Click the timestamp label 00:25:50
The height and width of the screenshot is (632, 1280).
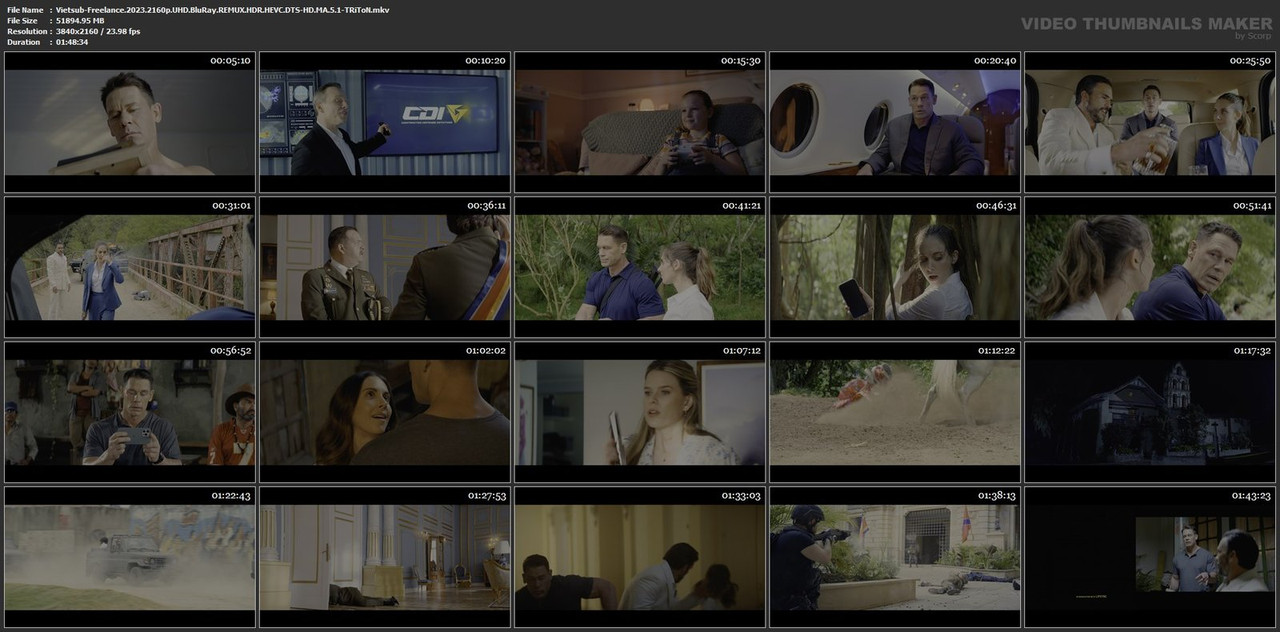tap(1250, 61)
